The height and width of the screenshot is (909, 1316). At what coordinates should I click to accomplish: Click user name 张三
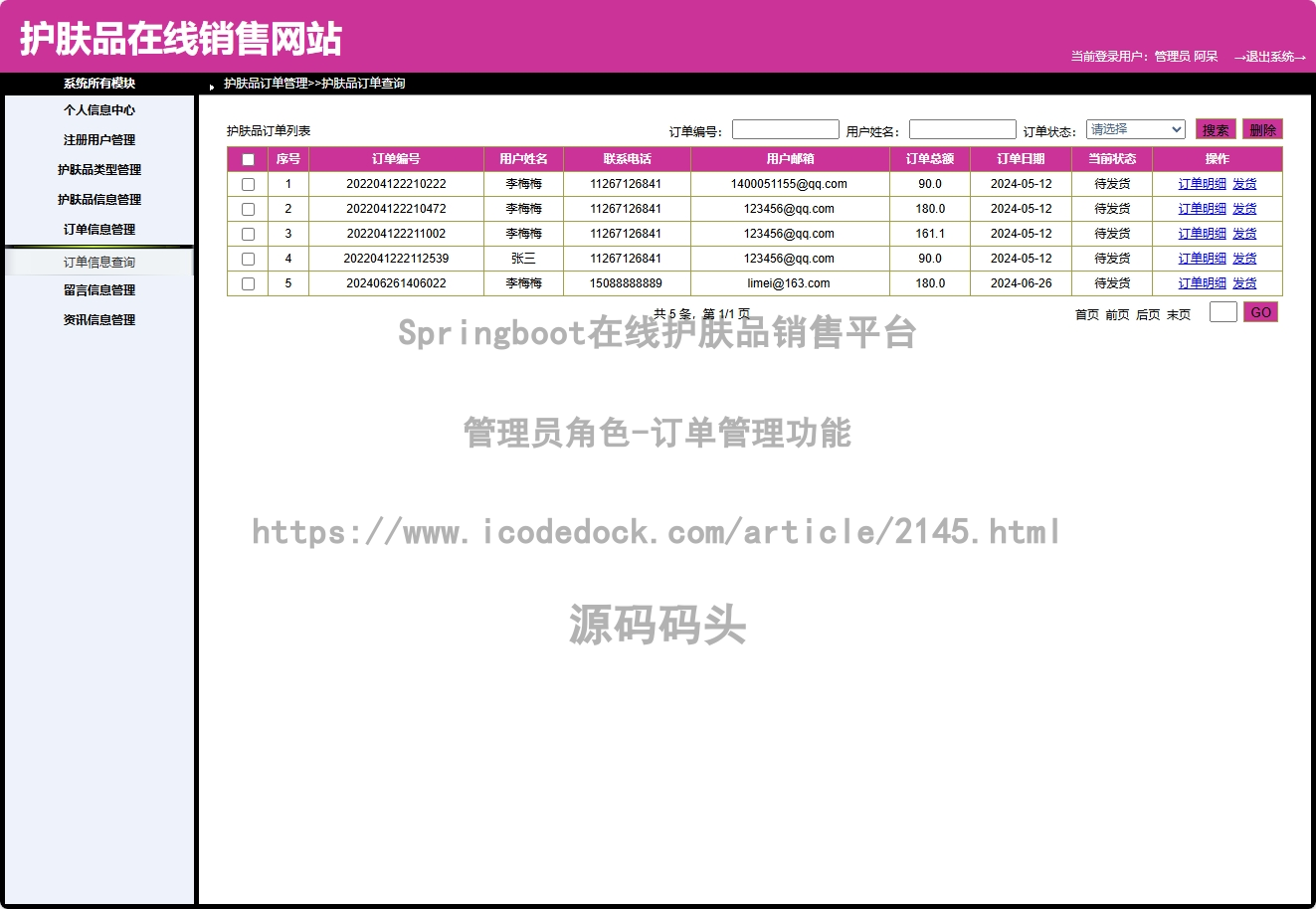click(x=523, y=259)
